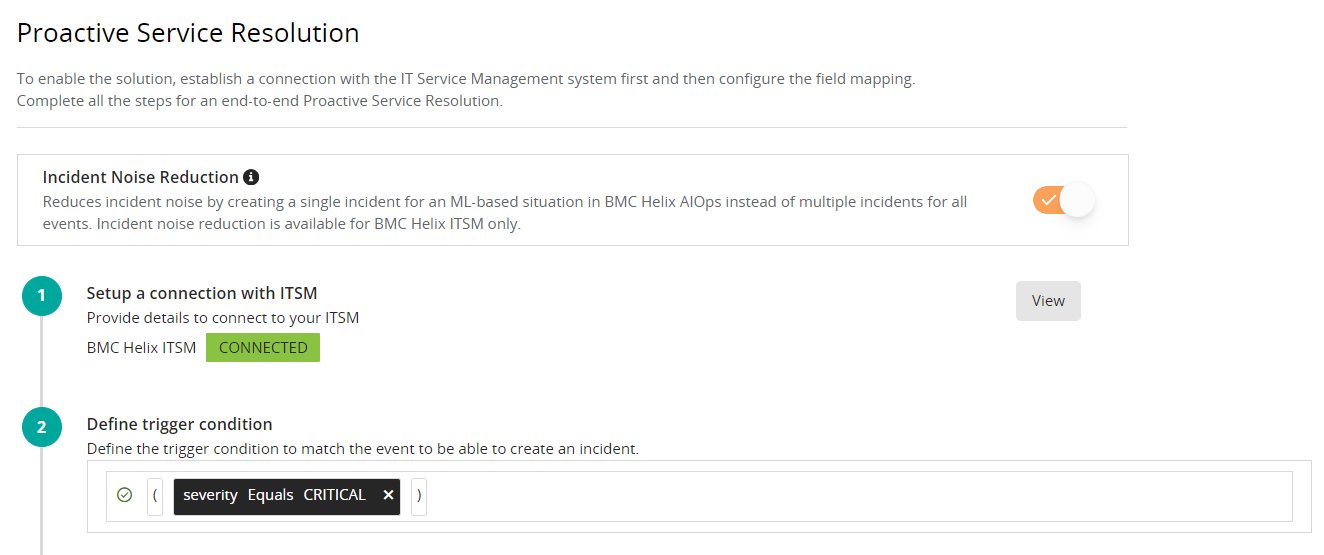The width and height of the screenshot is (1324, 555).
Task: Click the info icon beside Incident Noise Reduction
Action: pos(251,177)
